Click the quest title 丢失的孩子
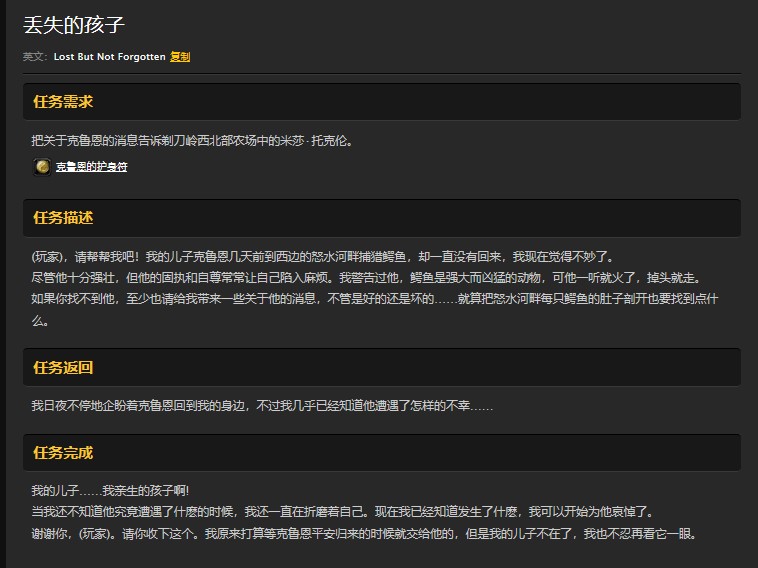 click(x=74, y=26)
